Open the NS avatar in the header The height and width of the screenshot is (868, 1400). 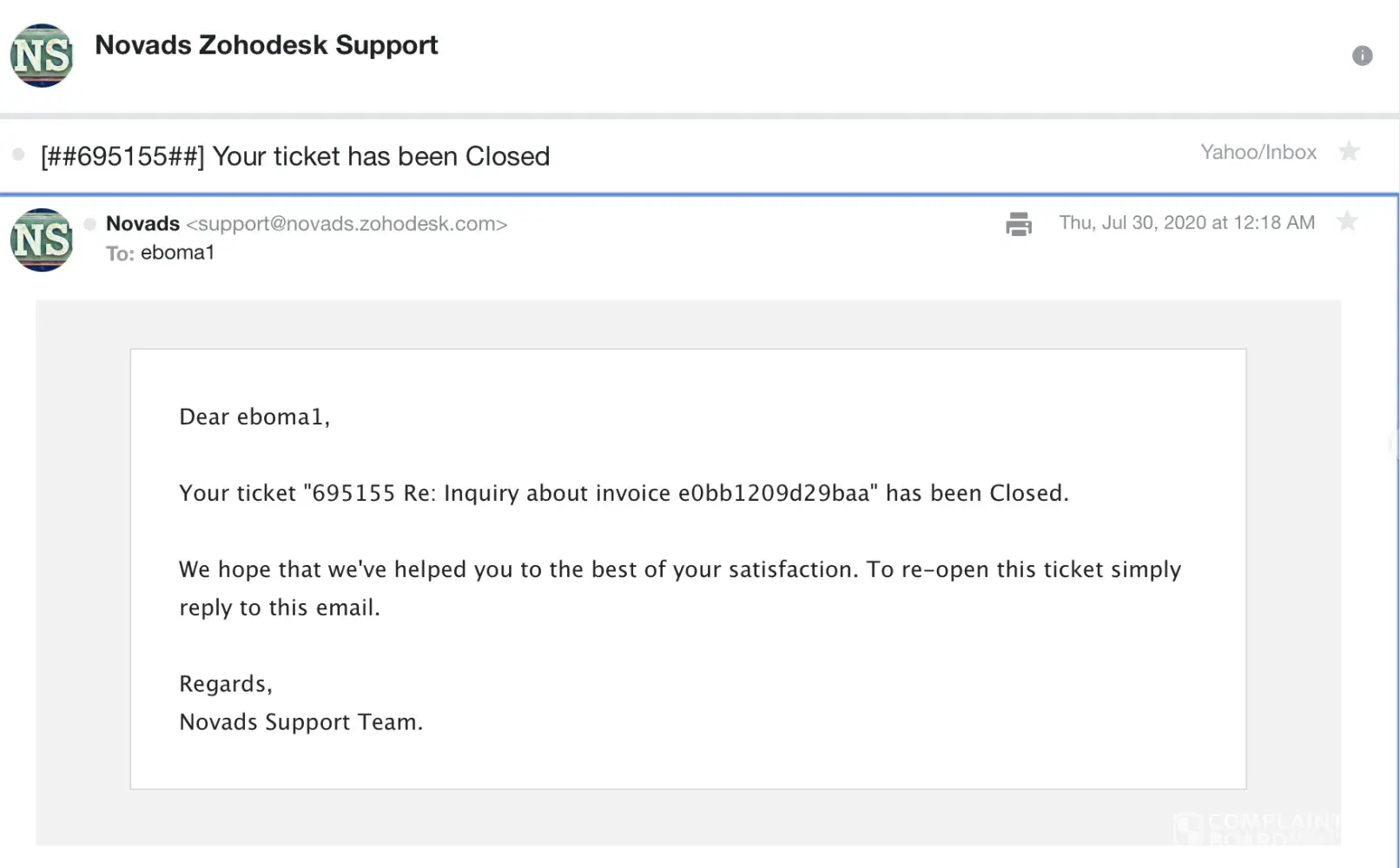click(42, 56)
